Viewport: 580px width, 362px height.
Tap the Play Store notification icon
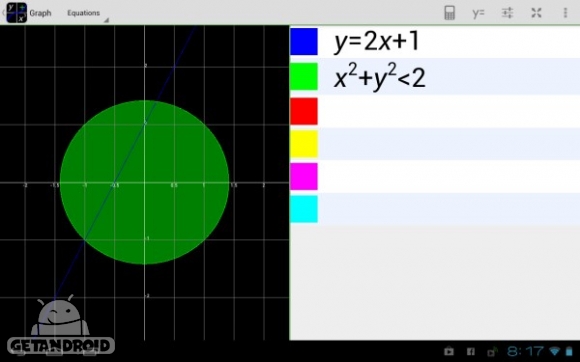click(x=449, y=351)
